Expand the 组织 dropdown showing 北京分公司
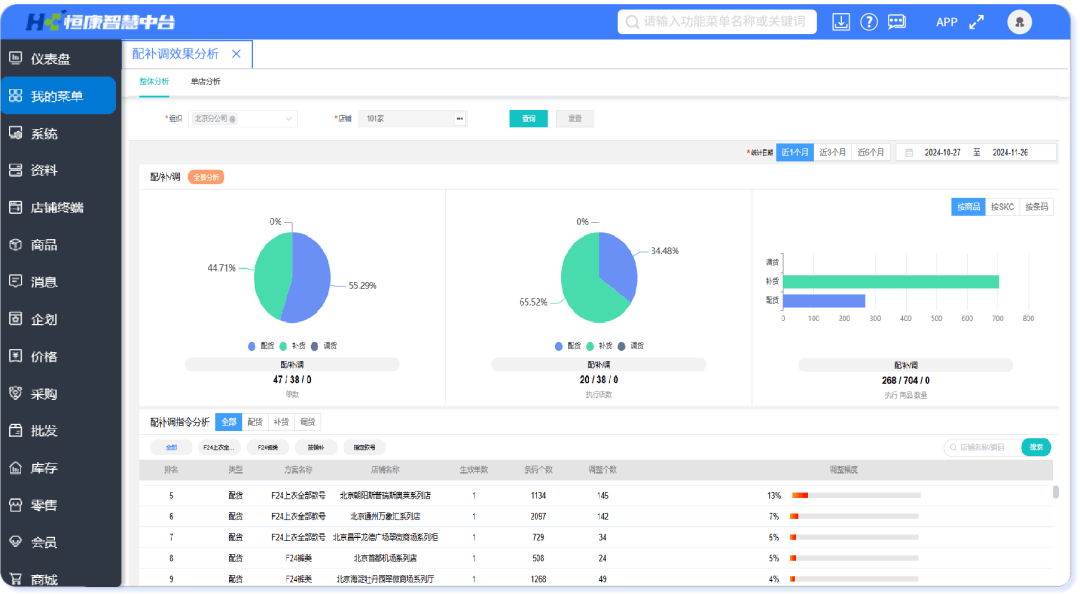The image size is (1080, 596). [242, 119]
